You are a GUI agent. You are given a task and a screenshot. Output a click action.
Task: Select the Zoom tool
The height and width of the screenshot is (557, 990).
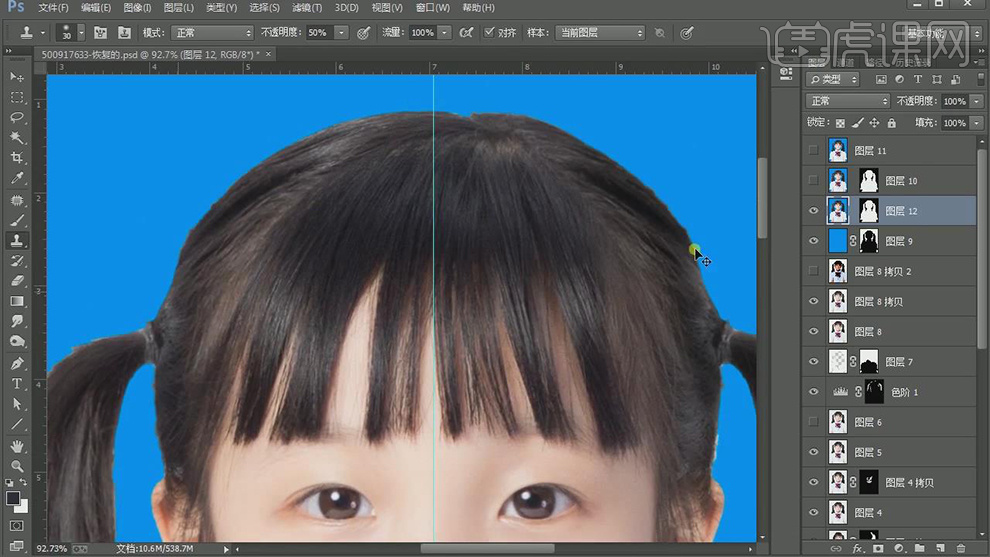(17, 467)
